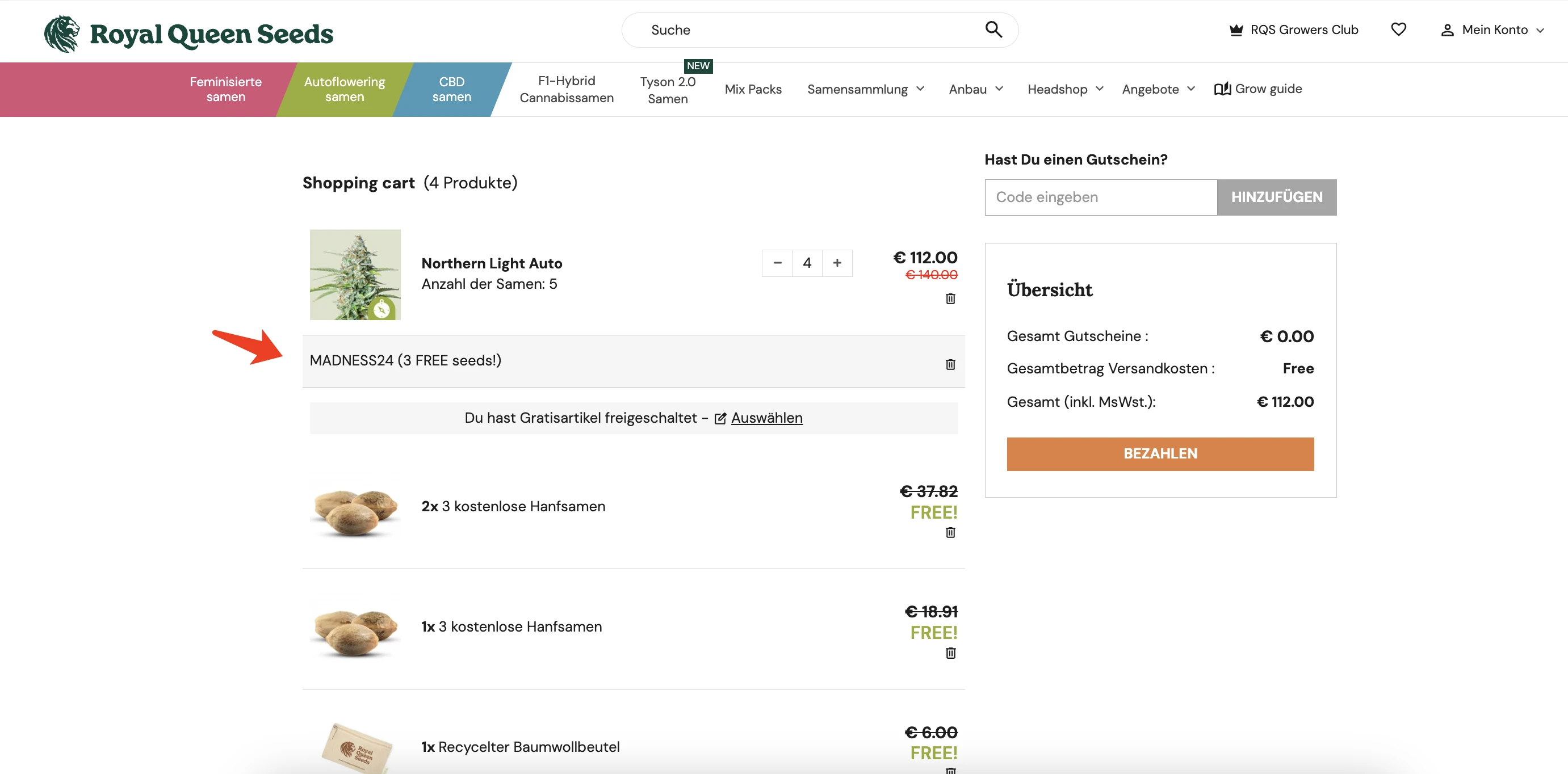The width and height of the screenshot is (1568, 774).
Task: Open Northern Light Auto product thumbnail
Action: click(355, 275)
